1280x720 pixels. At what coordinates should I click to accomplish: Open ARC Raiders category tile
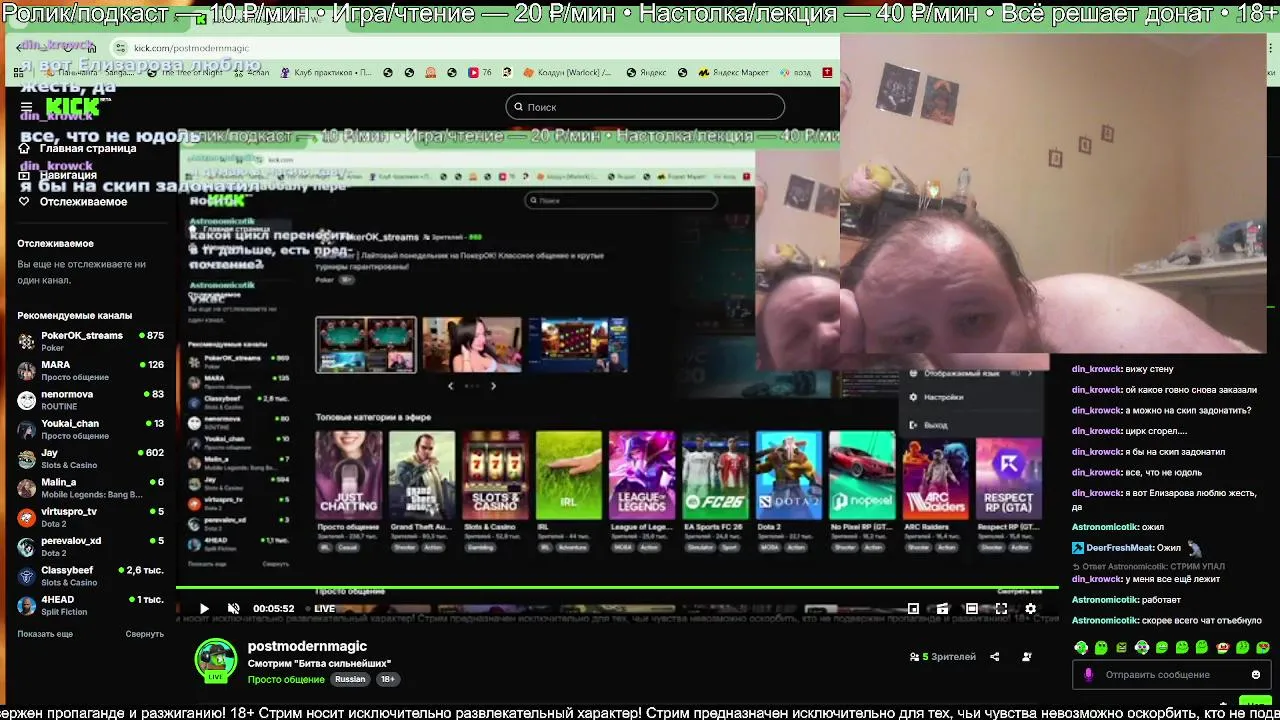tap(935, 476)
